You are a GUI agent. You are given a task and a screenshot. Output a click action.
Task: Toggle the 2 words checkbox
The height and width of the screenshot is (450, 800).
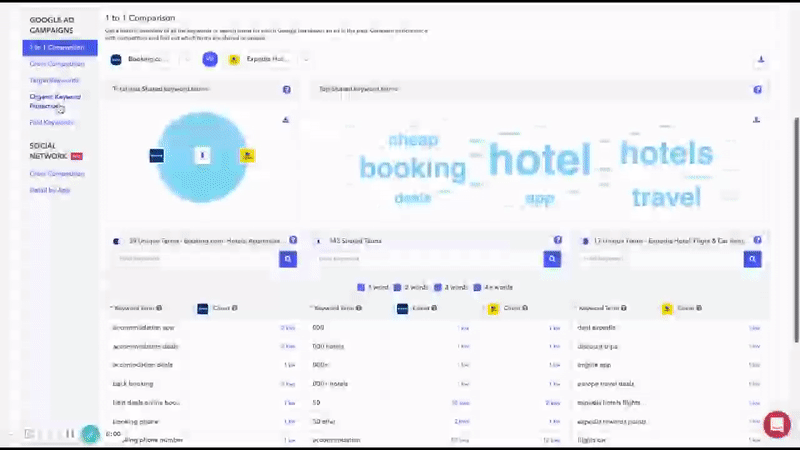click(x=397, y=287)
